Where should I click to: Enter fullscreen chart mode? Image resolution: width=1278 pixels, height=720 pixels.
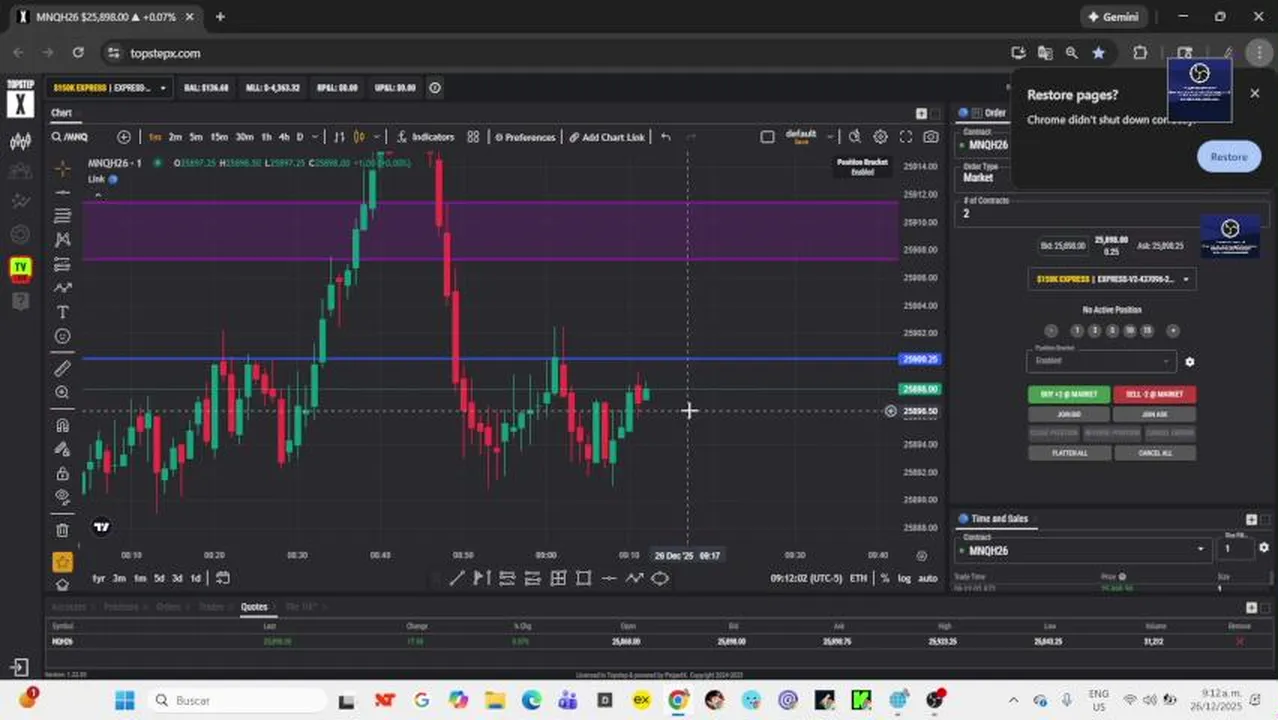906,137
